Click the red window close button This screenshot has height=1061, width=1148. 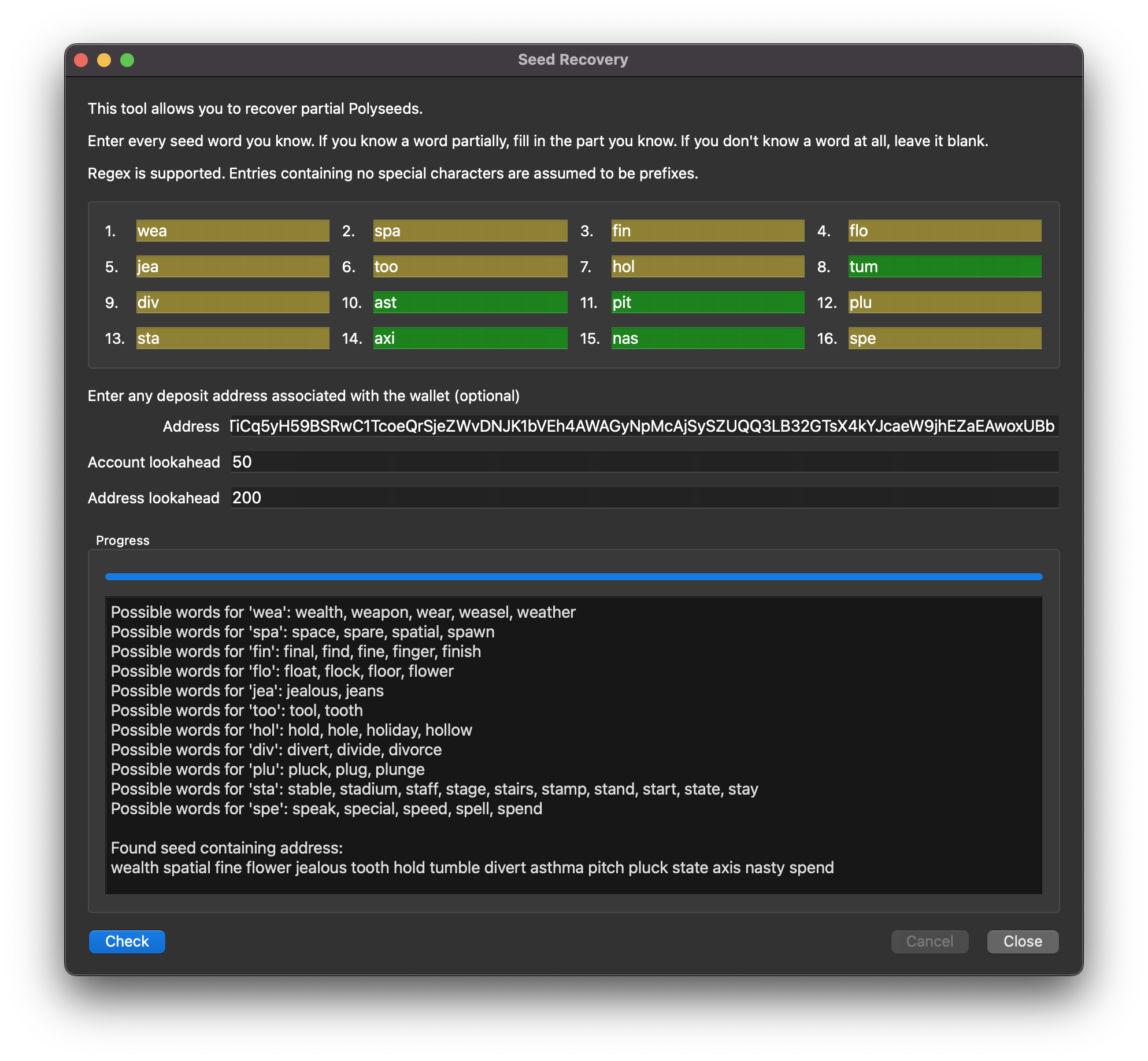click(81, 60)
